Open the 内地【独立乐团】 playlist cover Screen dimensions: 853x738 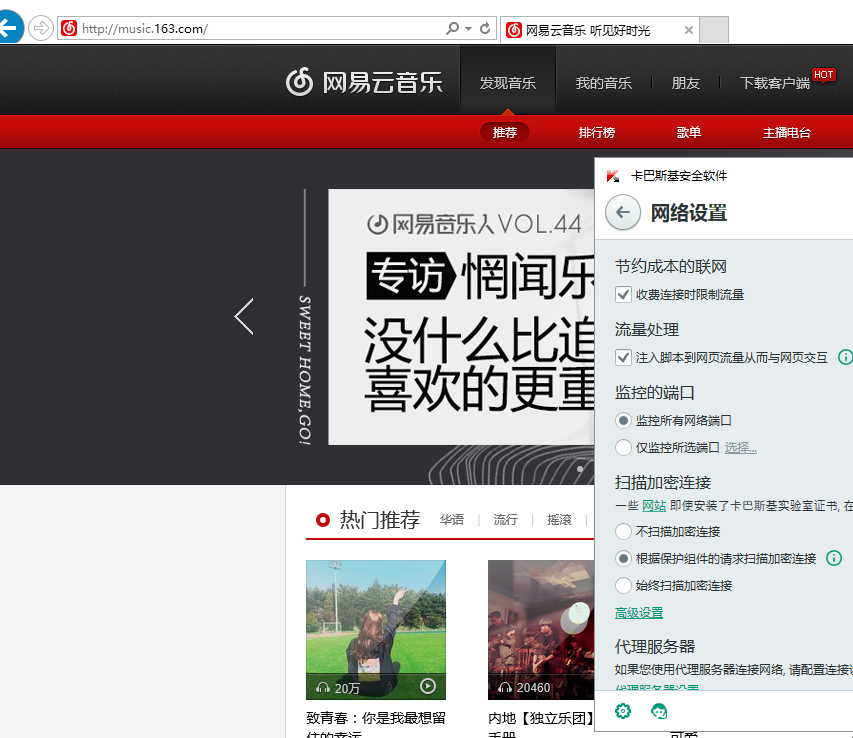click(541, 630)
